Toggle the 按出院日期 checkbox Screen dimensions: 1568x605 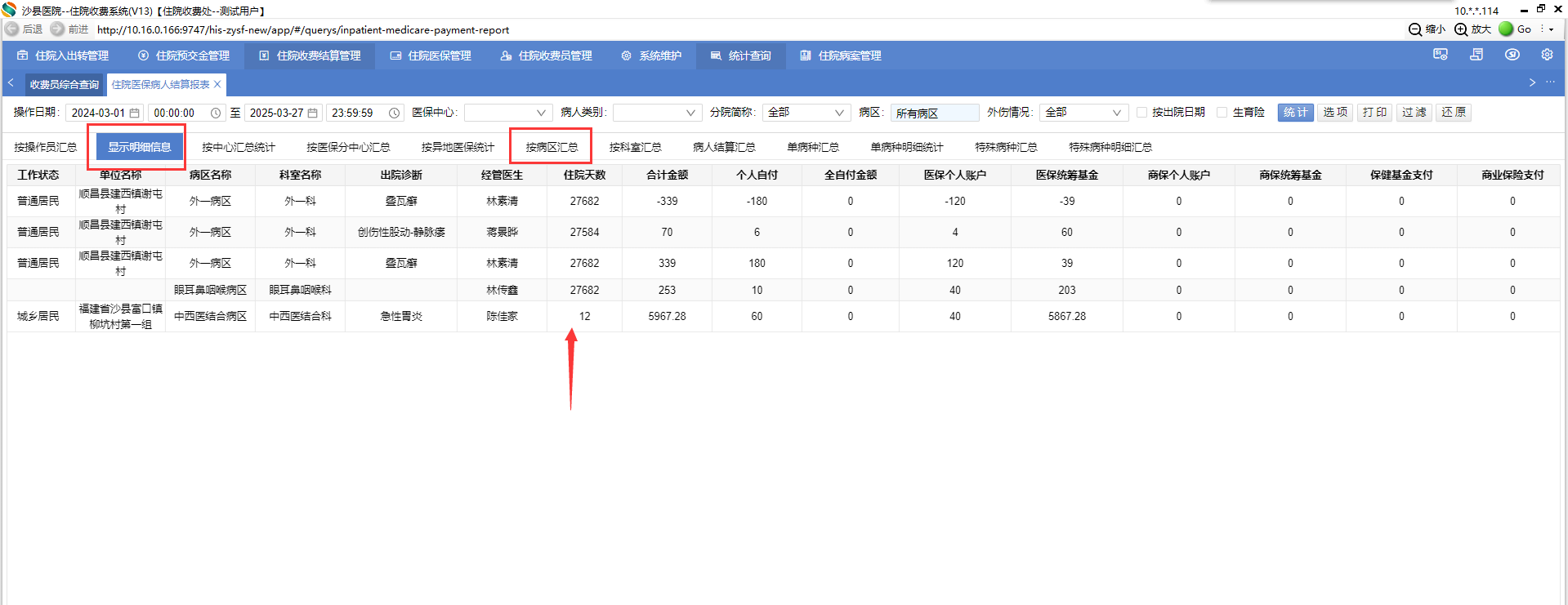1142,113
